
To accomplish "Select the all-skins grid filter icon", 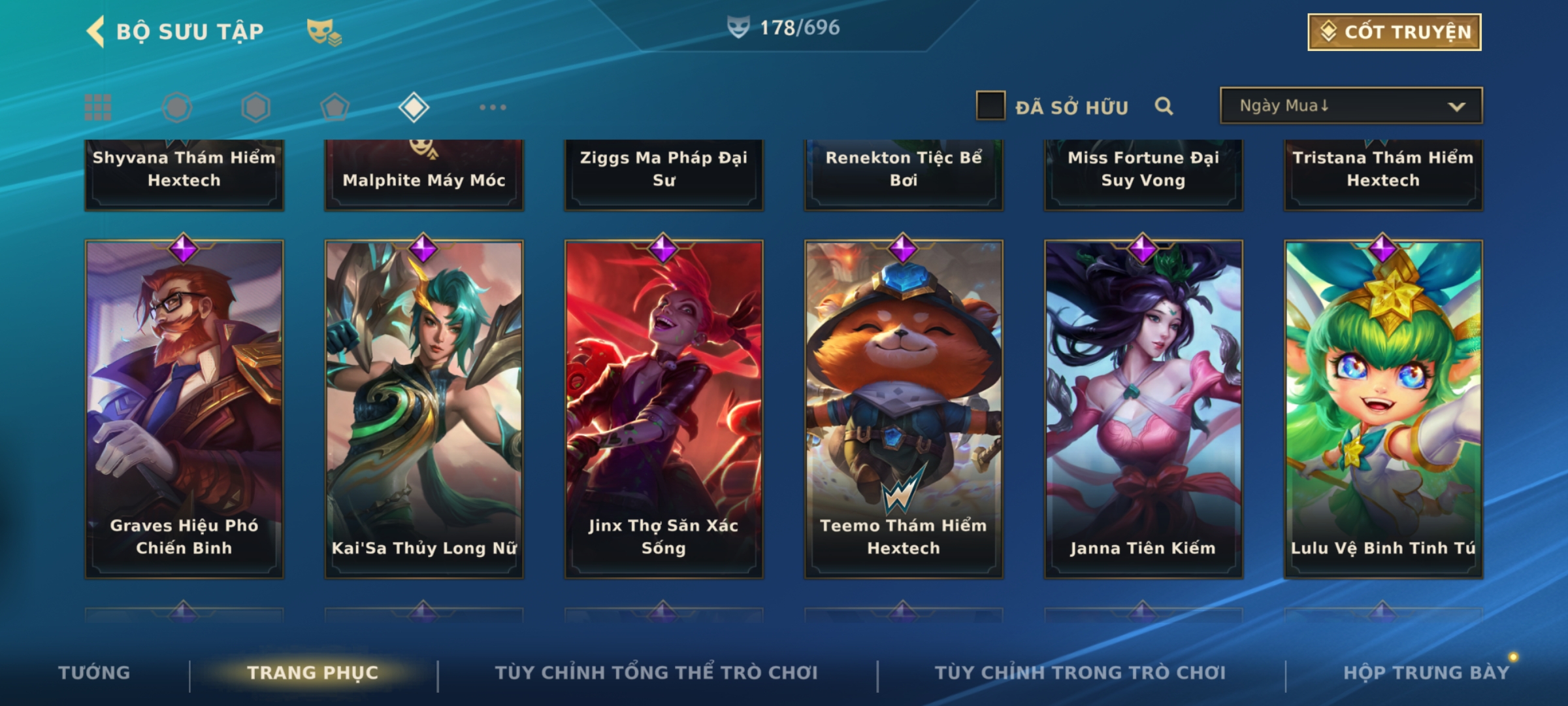I will pos(98,107).
